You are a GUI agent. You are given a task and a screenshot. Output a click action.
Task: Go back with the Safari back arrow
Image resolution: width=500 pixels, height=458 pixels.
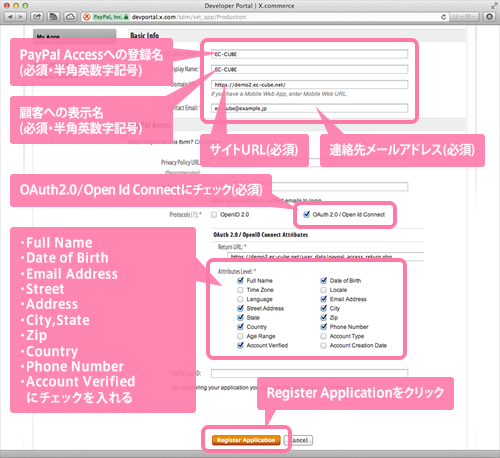(10, 17)
